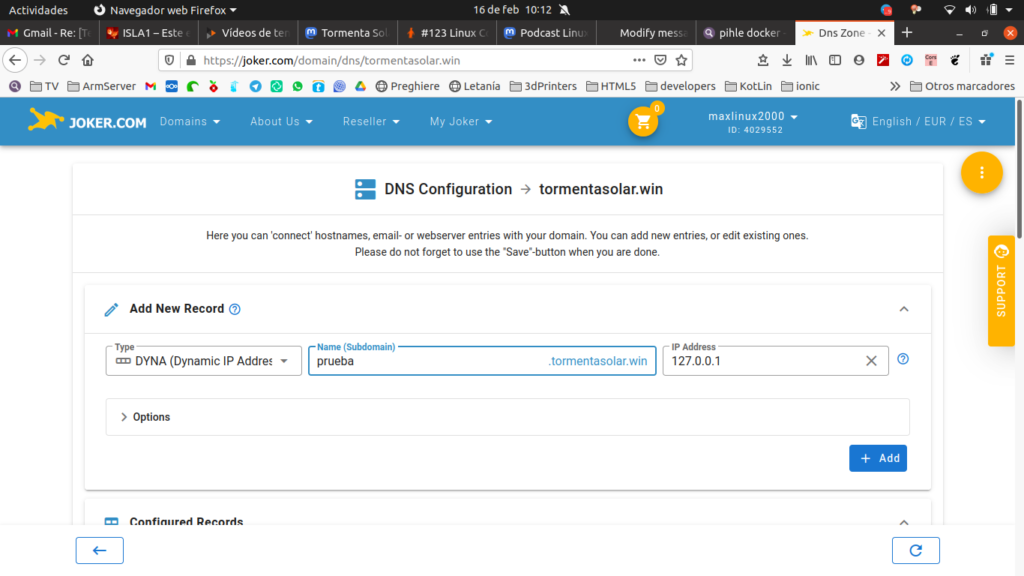Viewport: 1024px width, 576px height.
Task: Switch to the Podcast Linux tab
Action: click(x=546, y=33)
